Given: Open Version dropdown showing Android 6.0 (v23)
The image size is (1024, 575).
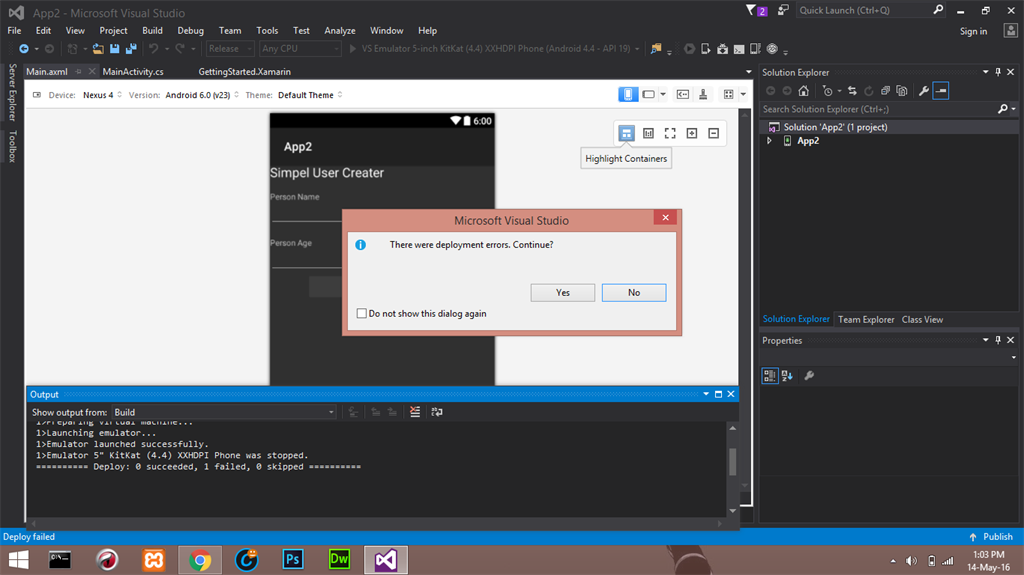Looking at the screenshot, I should [202, 95].
